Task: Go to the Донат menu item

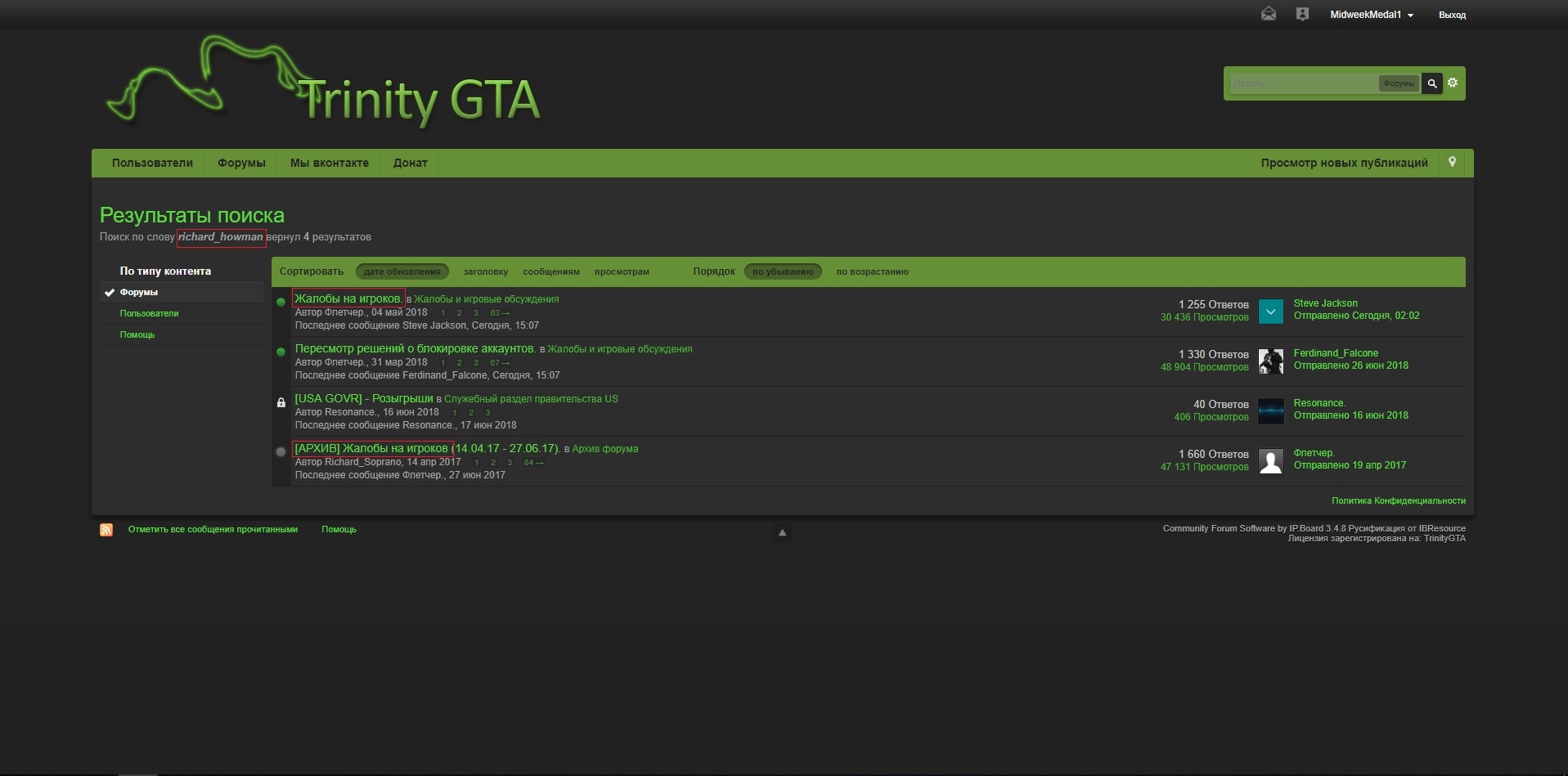Action: pos(410,163)
